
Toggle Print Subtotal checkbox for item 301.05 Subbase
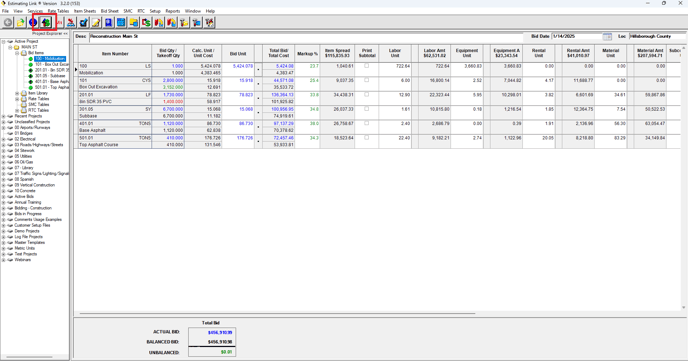(367, 109)
